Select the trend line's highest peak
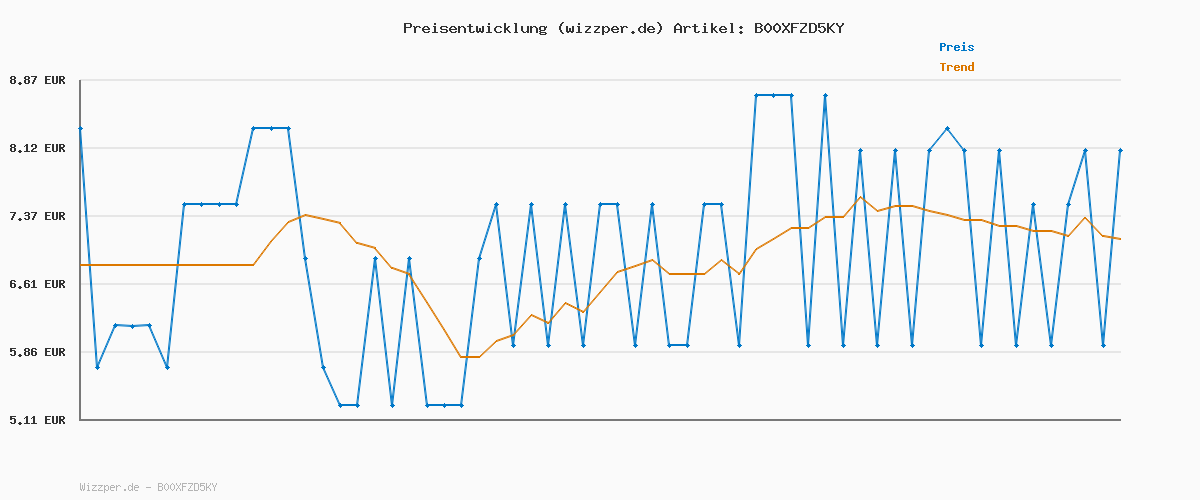 (860, 196)
